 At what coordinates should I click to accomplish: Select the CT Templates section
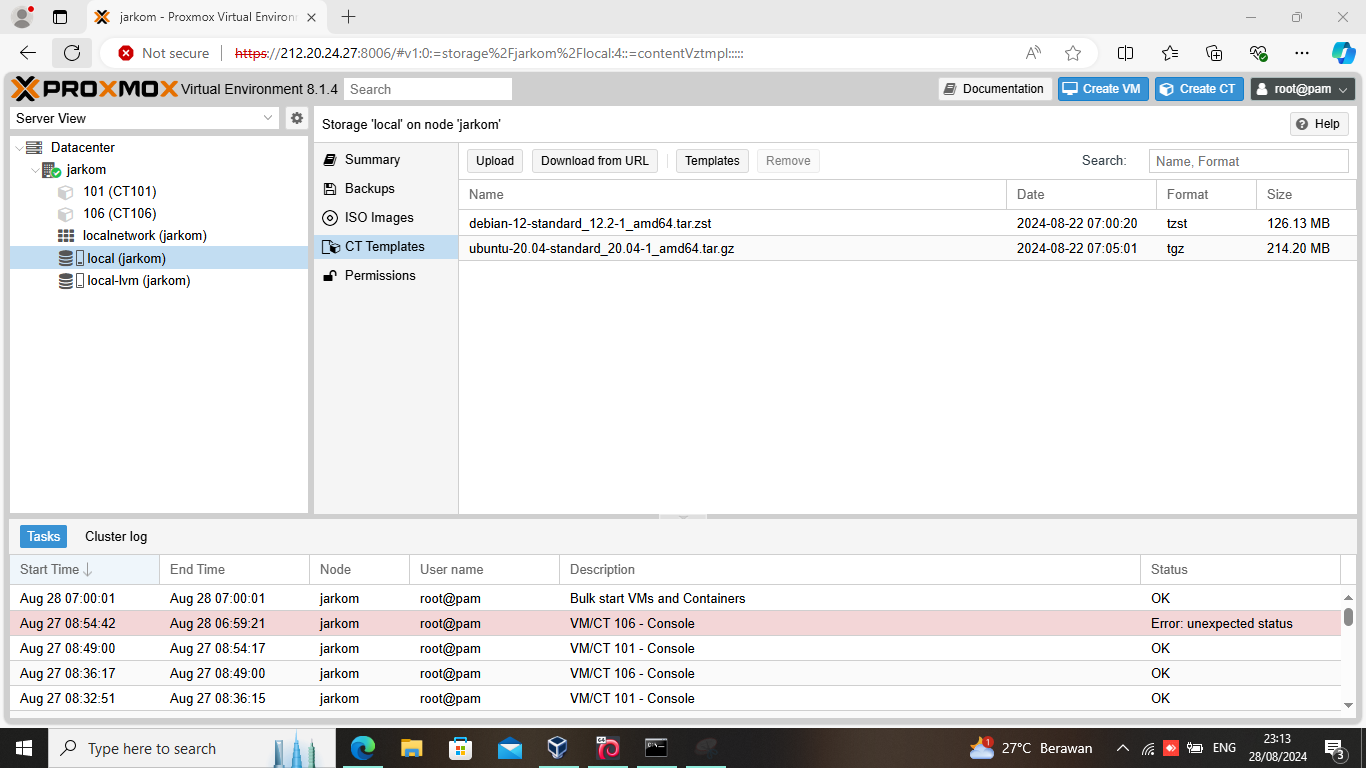[x=385, y=247]
